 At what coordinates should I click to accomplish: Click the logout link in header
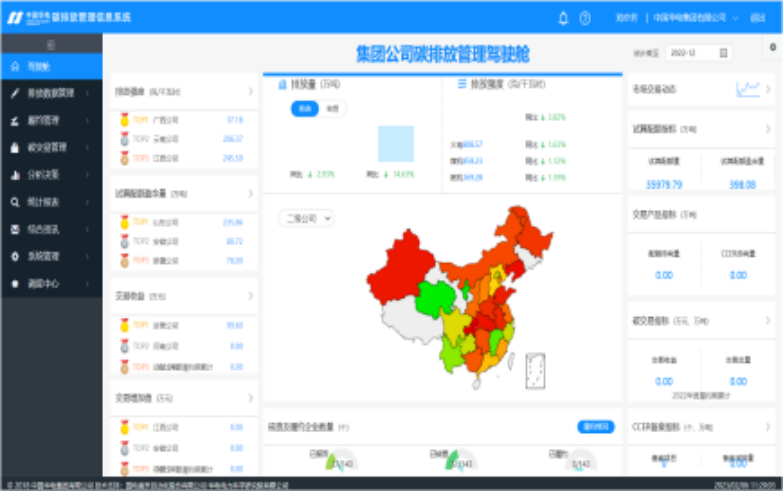click(x=758, y=18)
